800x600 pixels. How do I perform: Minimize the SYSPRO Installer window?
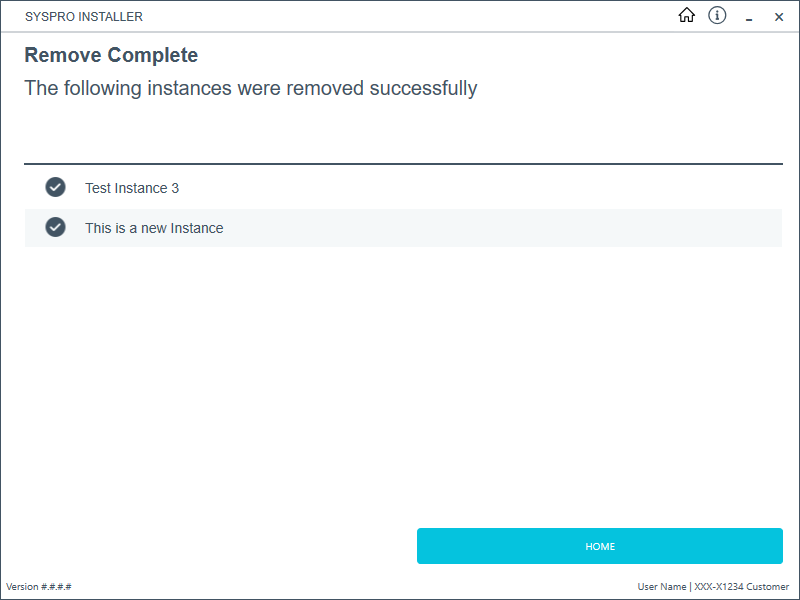[x=748, y=17]
